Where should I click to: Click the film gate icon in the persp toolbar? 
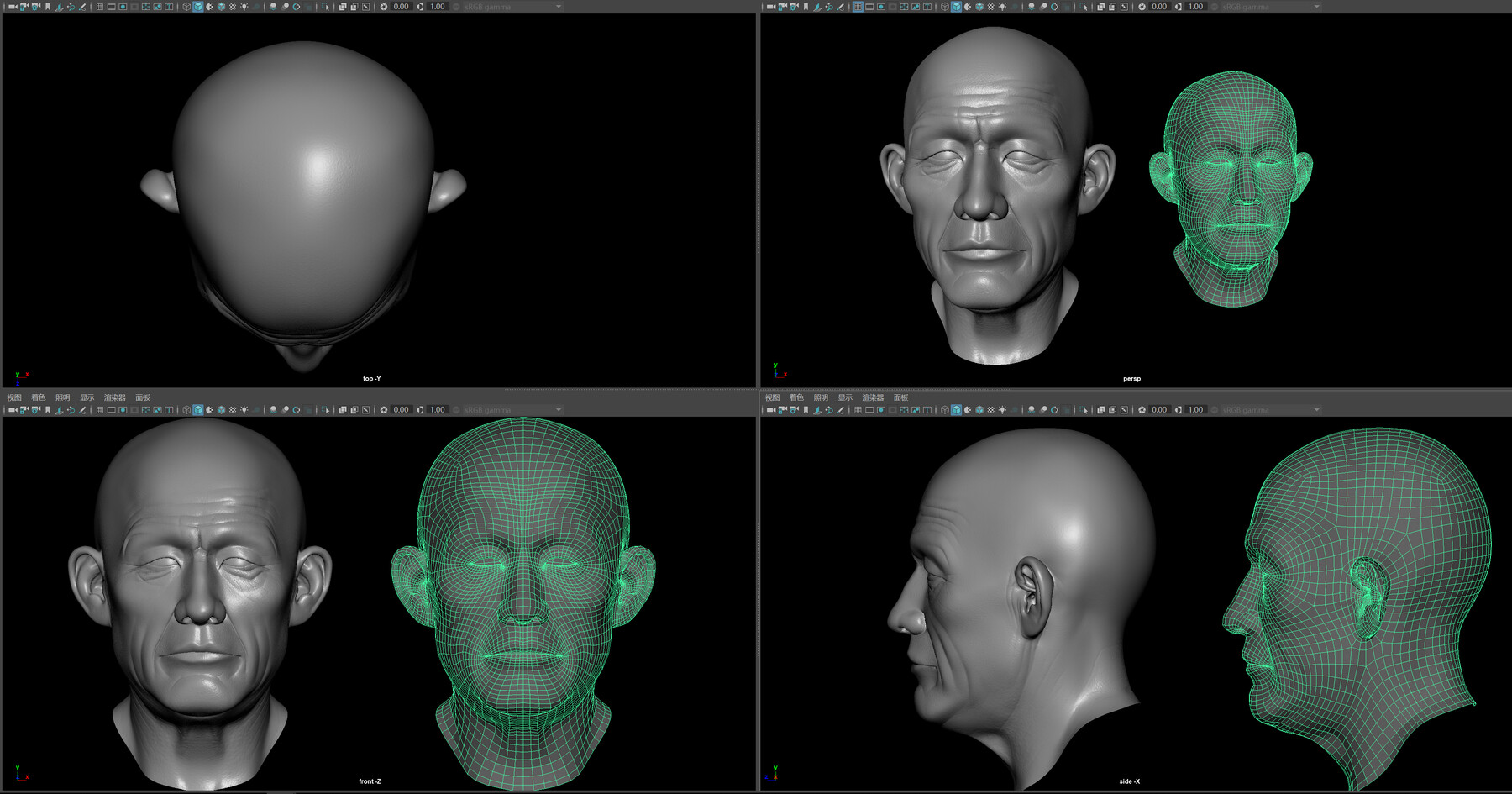pyautogui.click(x=869, y=6)
